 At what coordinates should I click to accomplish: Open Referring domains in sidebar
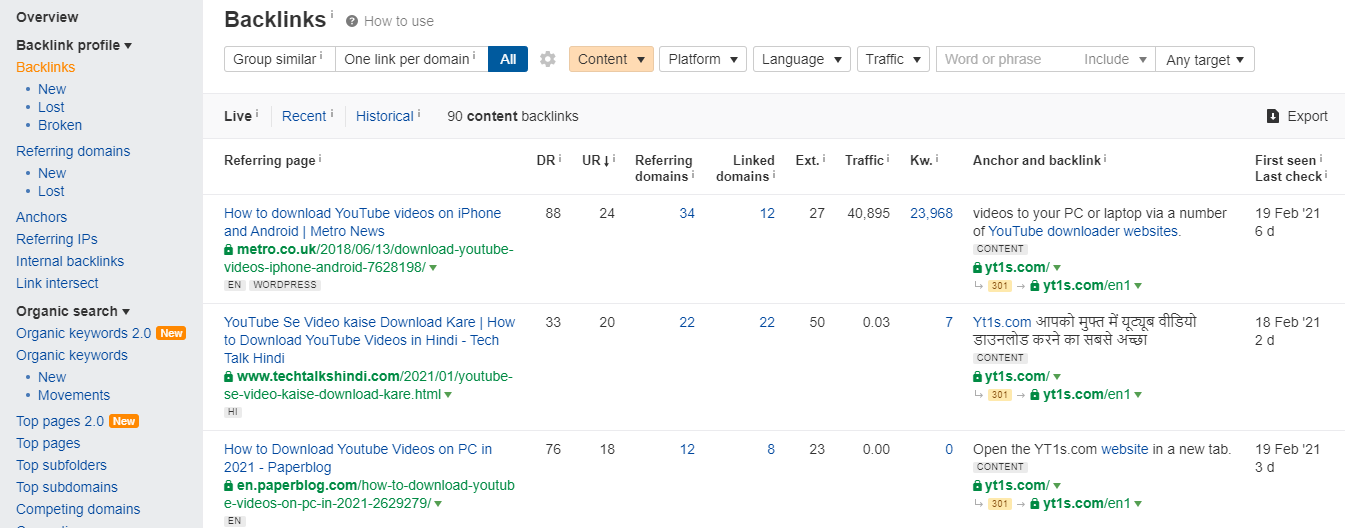pyautogui.click(x=73, y=151)
